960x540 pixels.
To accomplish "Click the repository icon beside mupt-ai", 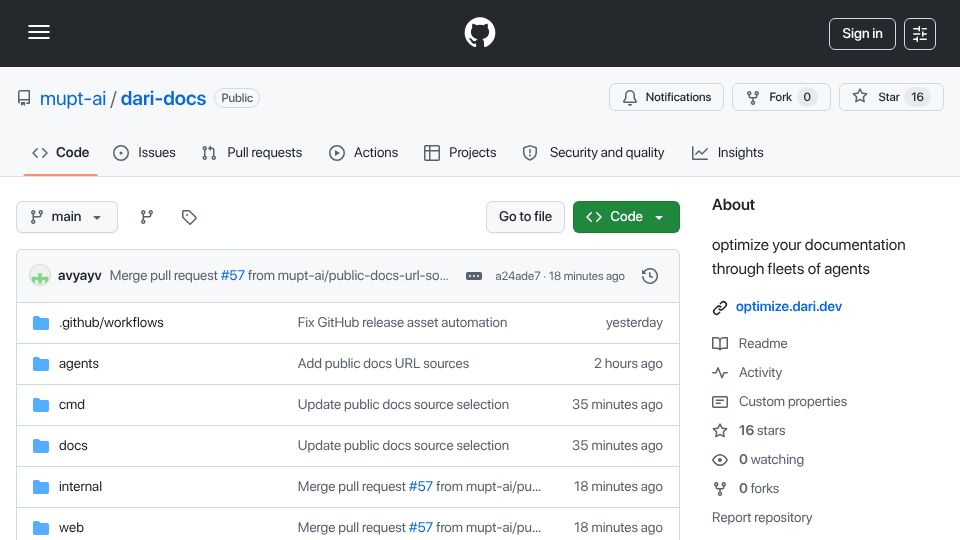I will [x=24, y=98].
